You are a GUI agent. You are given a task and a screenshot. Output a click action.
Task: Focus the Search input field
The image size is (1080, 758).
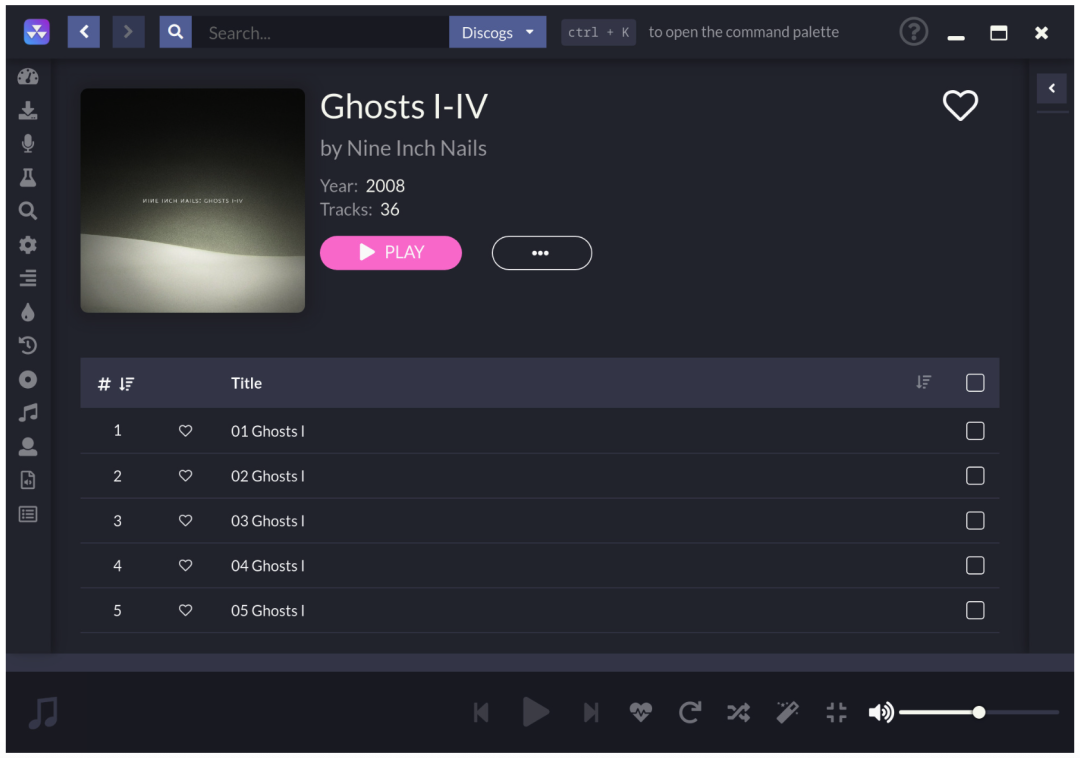[x=320, y=32]
